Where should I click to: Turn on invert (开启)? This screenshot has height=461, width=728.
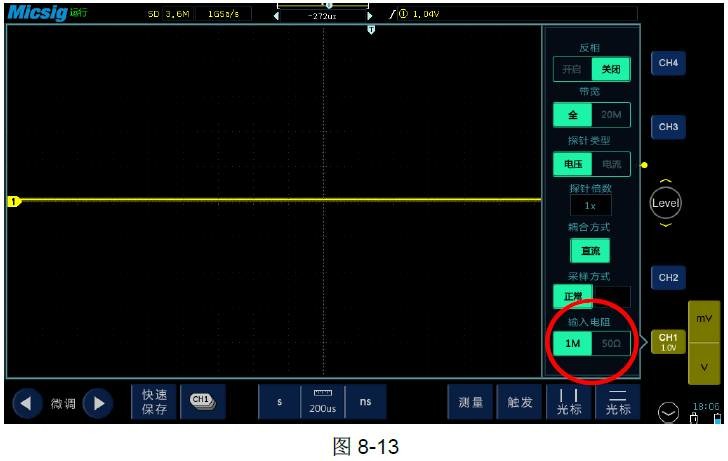point(571,69)
